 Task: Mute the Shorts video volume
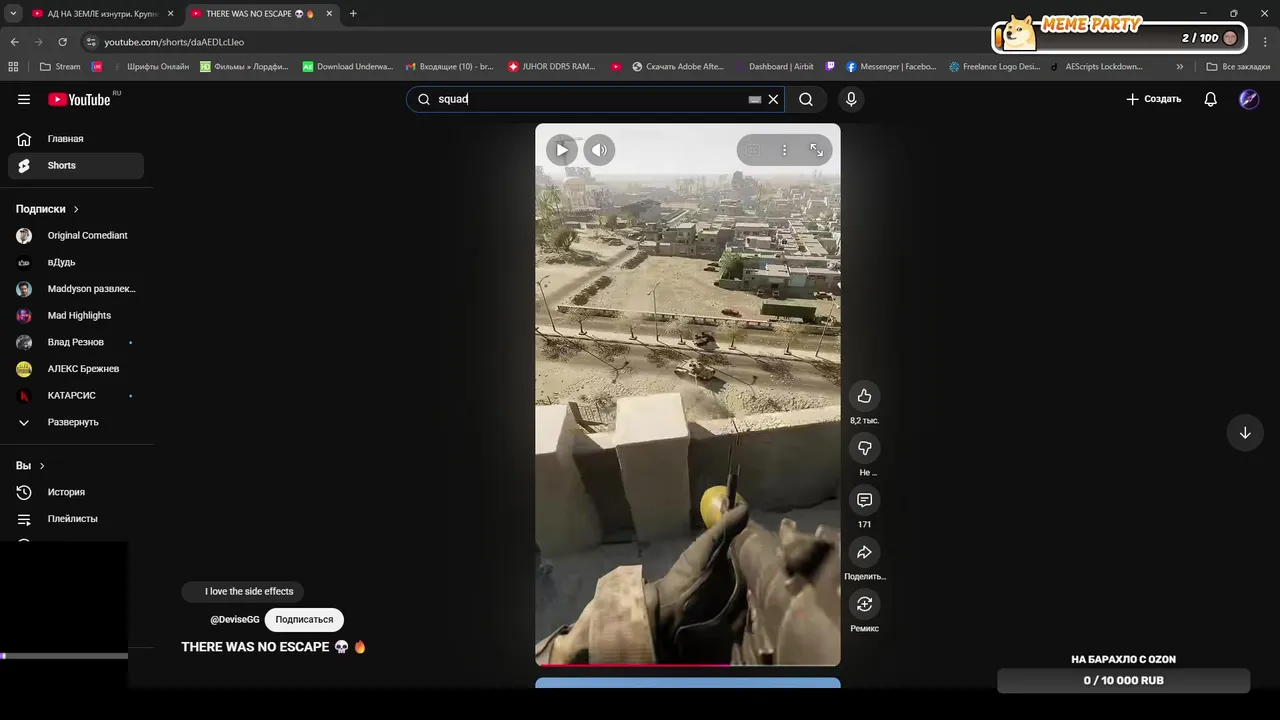coord(599,150)
